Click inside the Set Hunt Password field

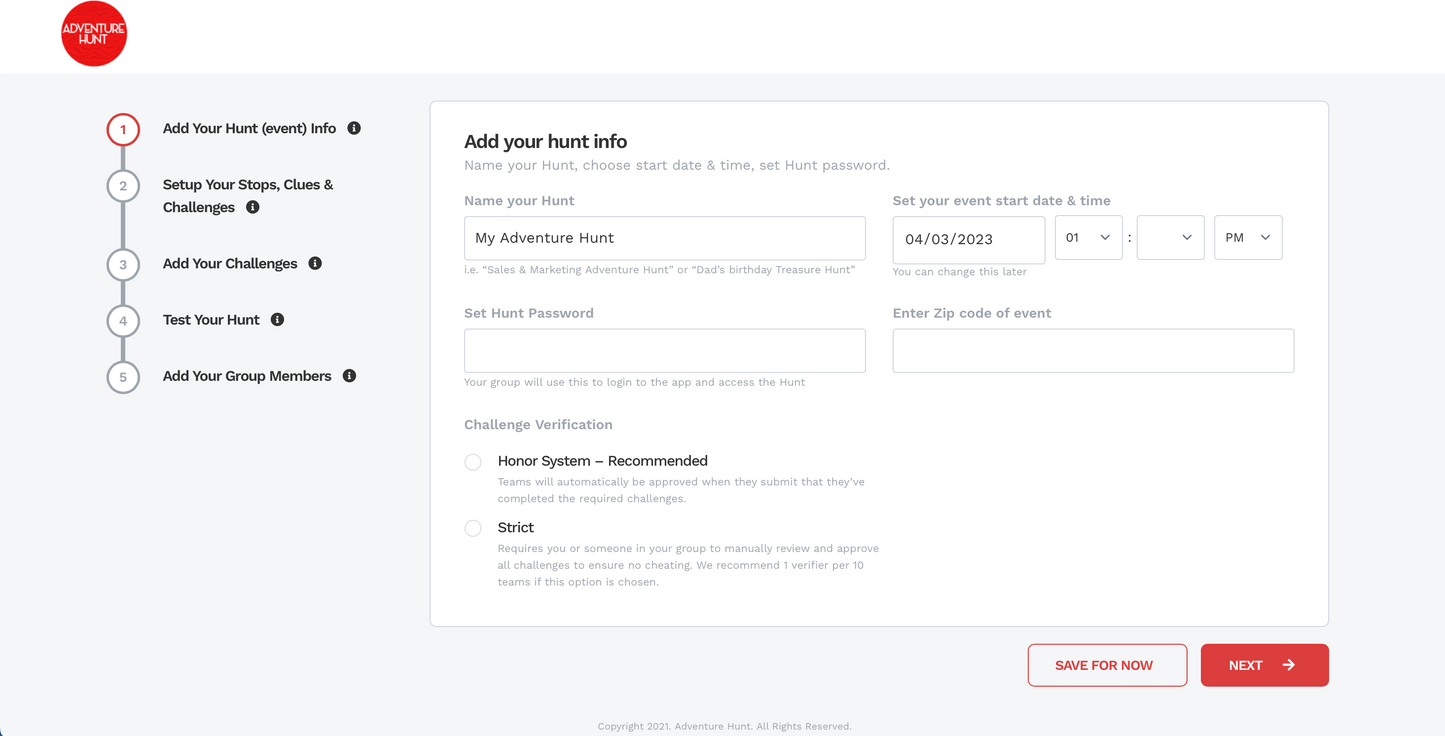point(664,350)
